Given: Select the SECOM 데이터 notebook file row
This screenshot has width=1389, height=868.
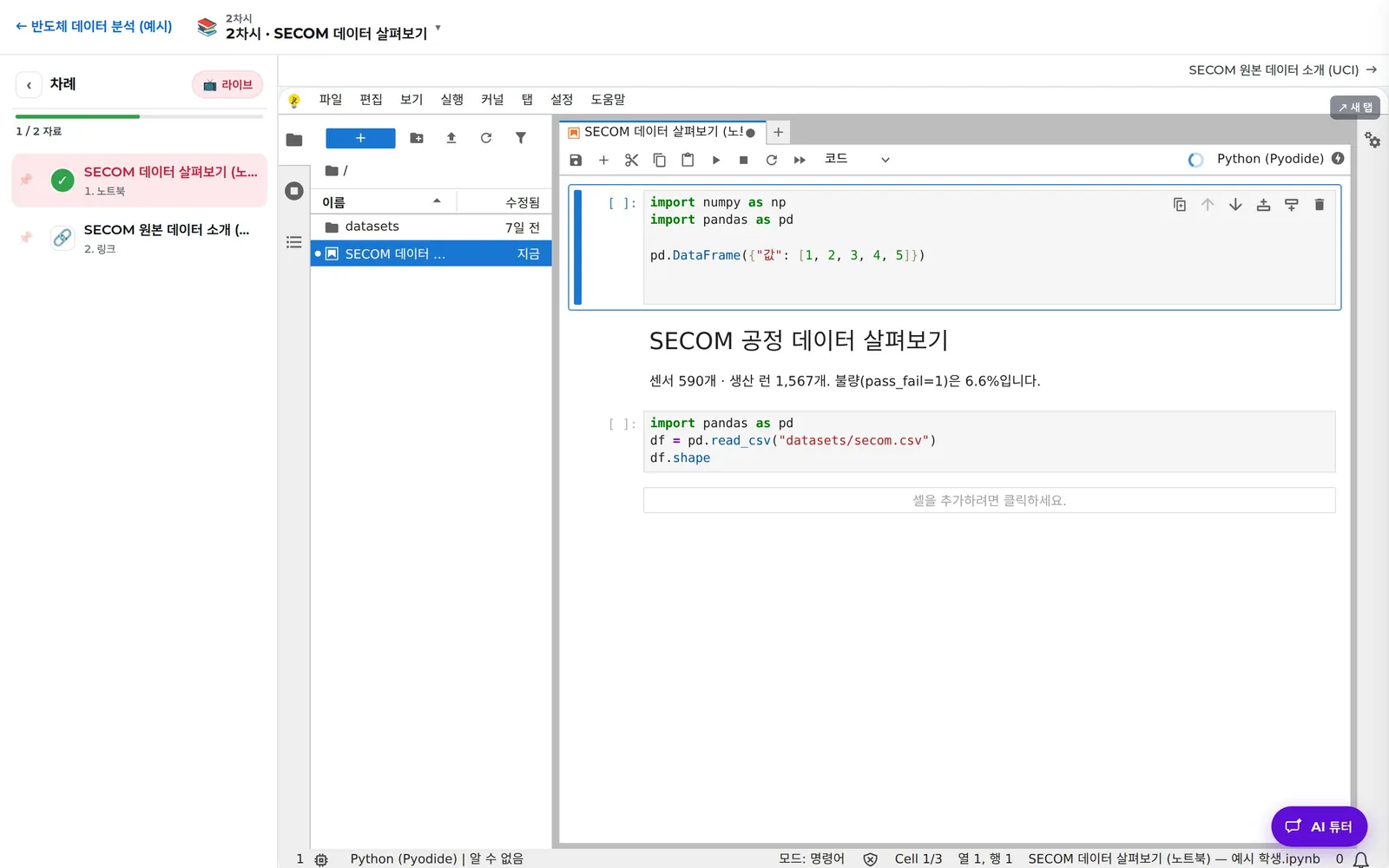Looking at the screenshot, I should (431, 253).
